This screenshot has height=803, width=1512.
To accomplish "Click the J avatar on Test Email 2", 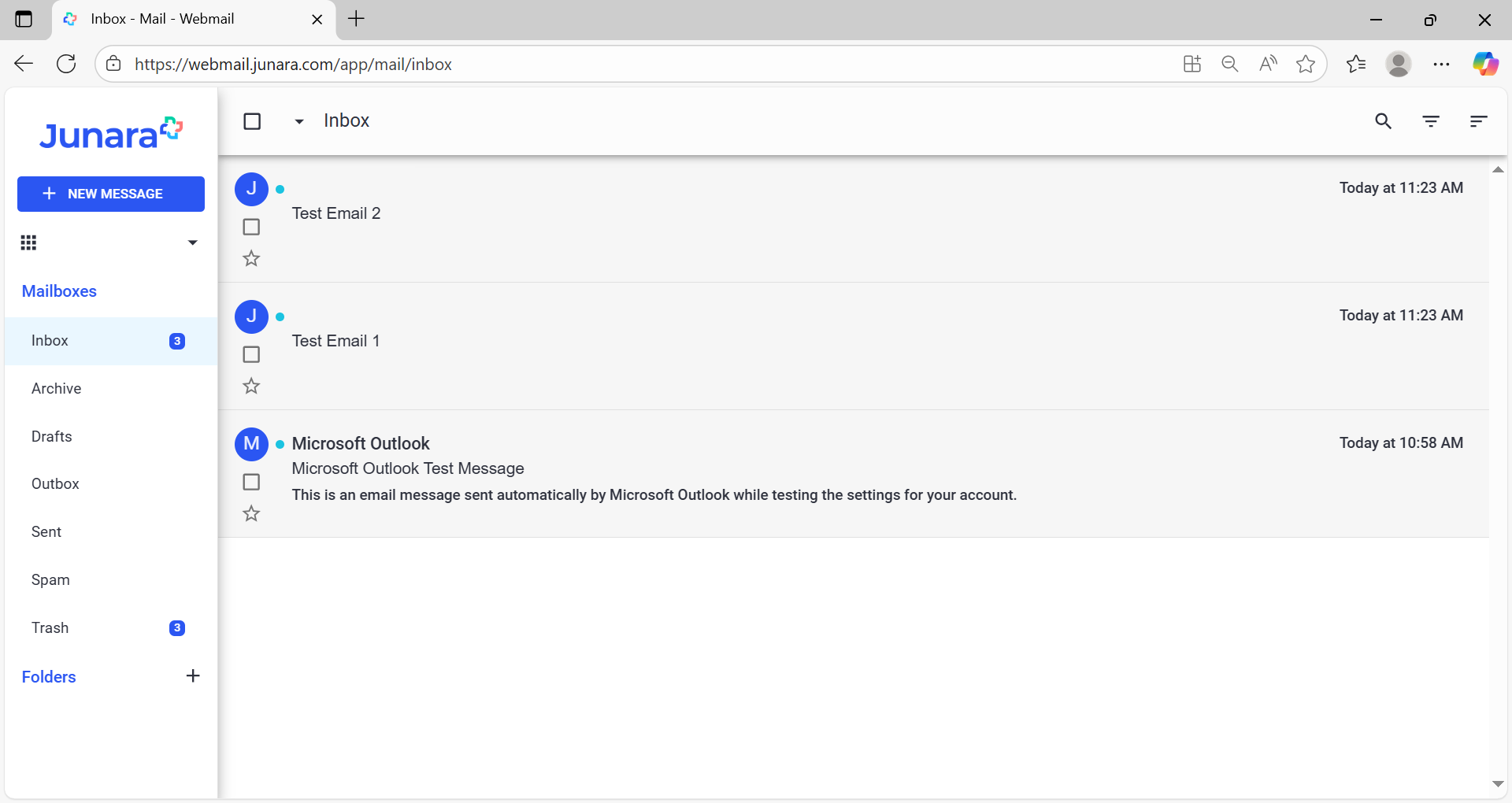I will click(x=251, y=189).
